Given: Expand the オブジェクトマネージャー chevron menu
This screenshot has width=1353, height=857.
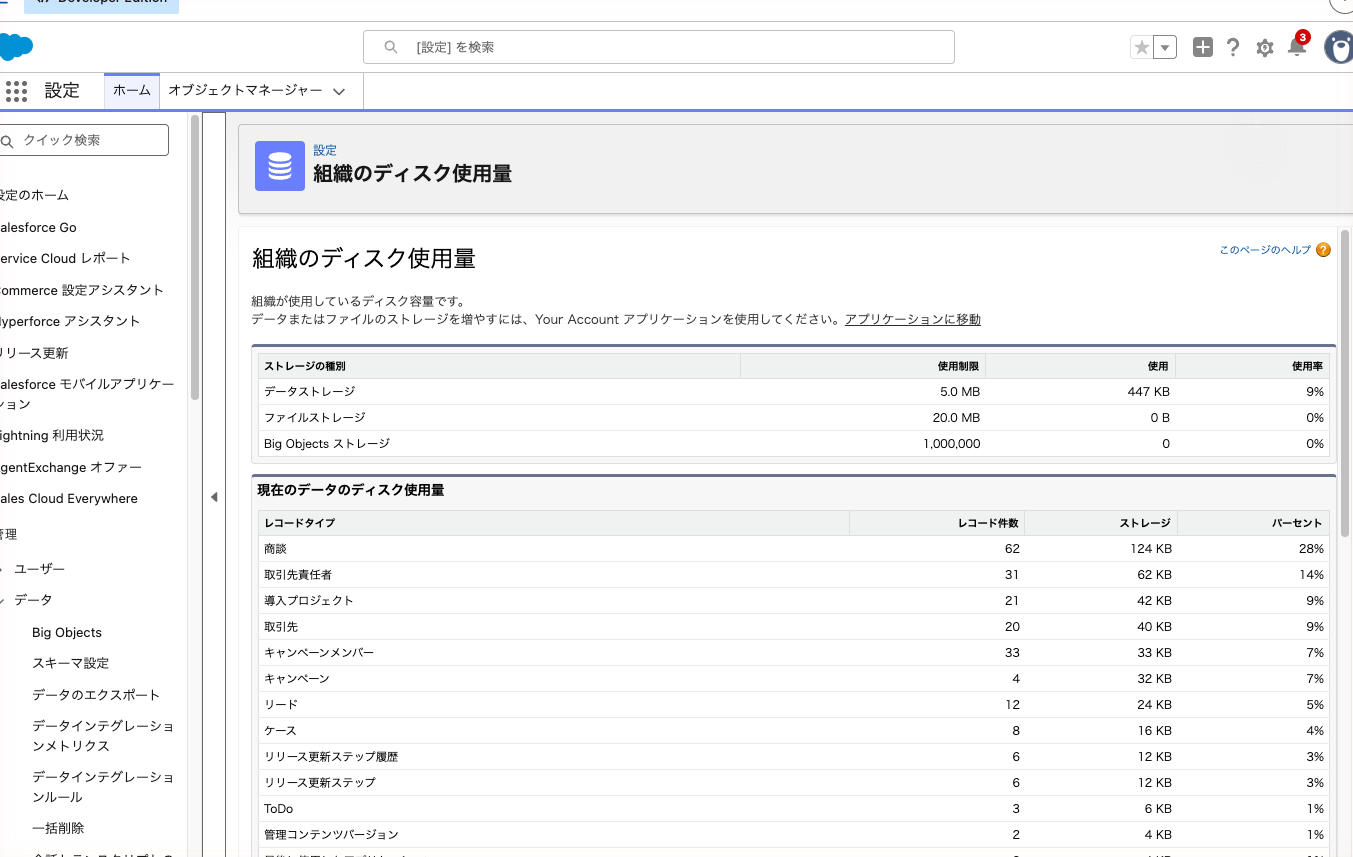Looking at the screenshot, I should (x=339, y=91).
